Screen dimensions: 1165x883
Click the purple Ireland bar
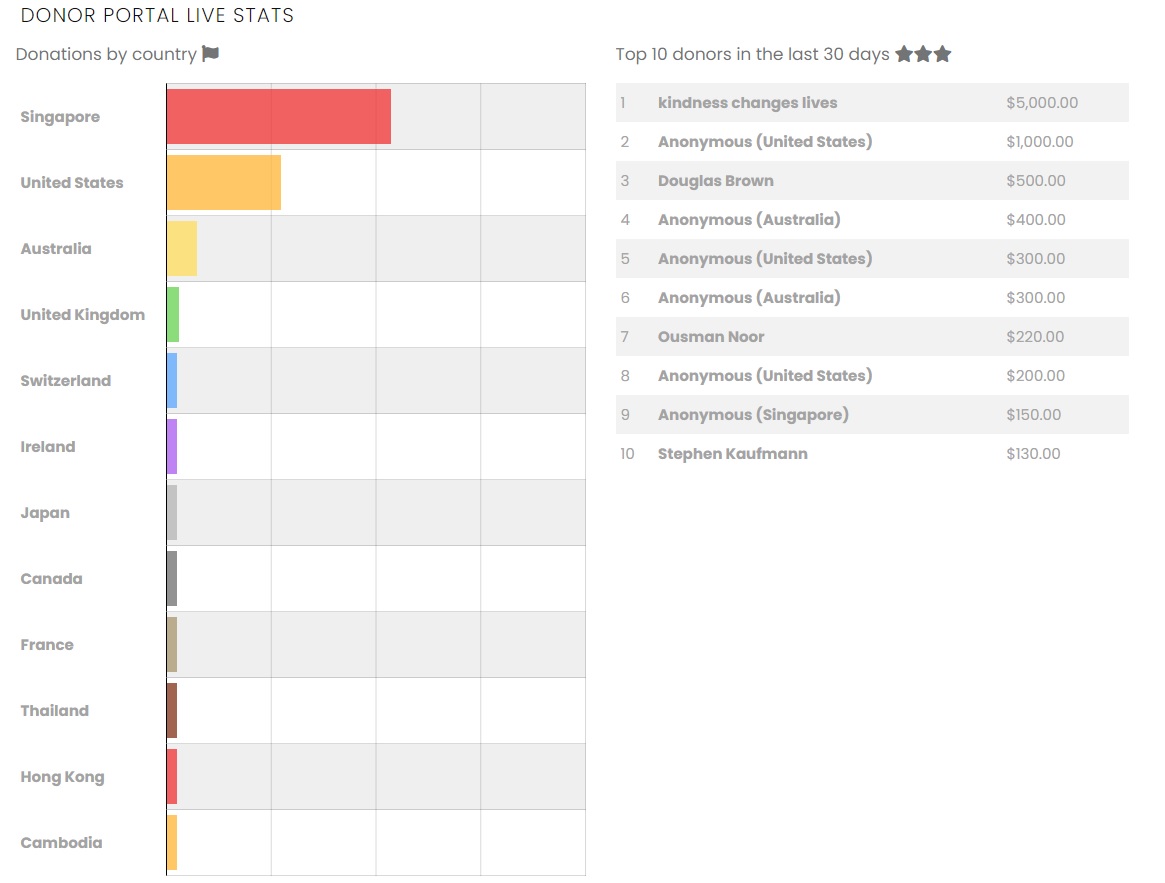(172, 447)
